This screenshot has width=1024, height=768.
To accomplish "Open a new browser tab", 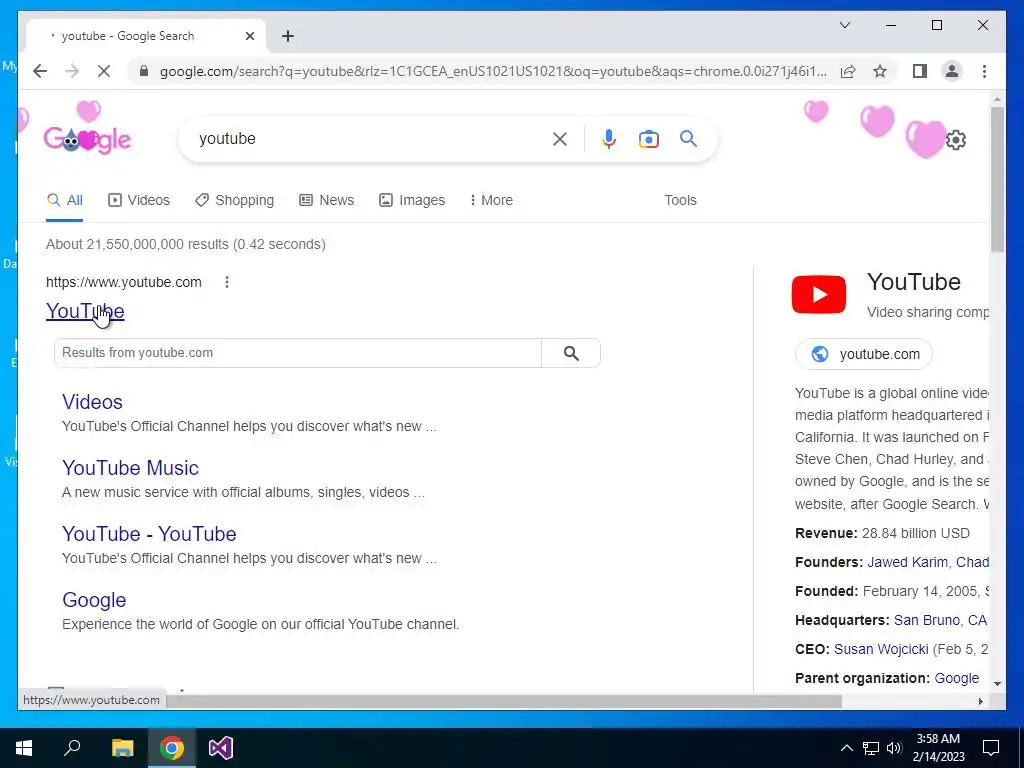I will 287,36.
